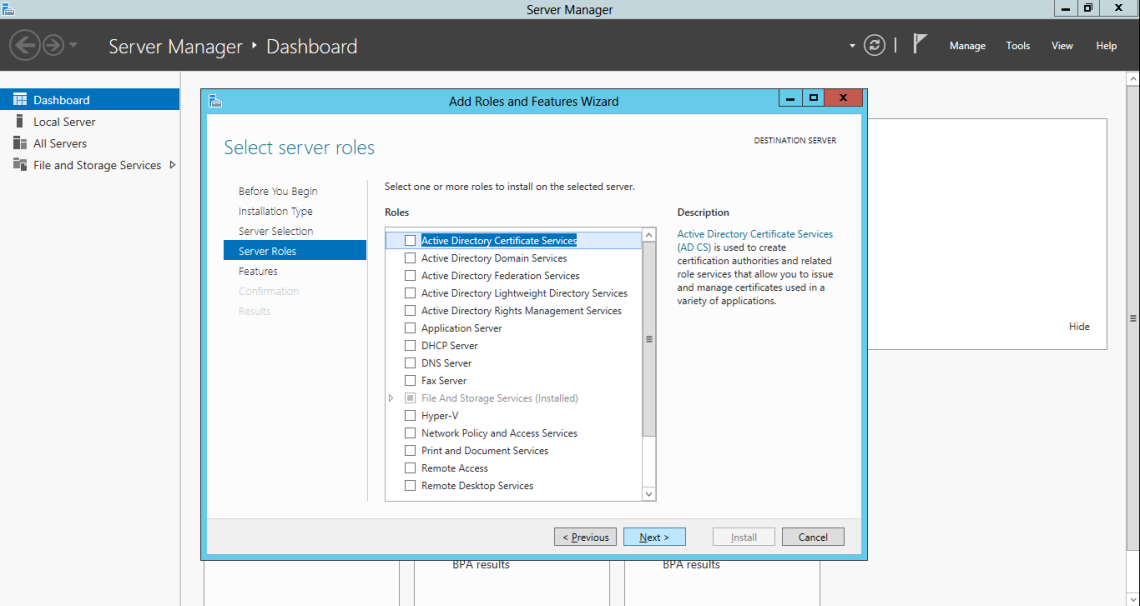Open the Tools menu

1018,46
